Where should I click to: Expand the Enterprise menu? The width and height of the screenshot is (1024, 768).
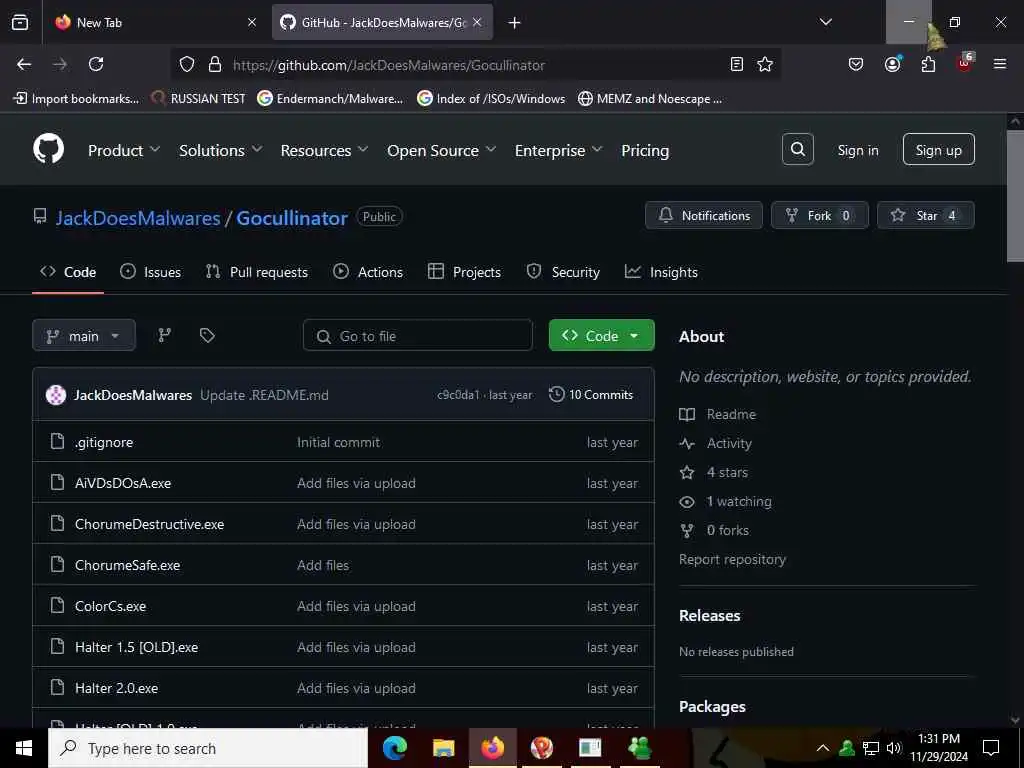pyautogui.click(x=558, y=150)
